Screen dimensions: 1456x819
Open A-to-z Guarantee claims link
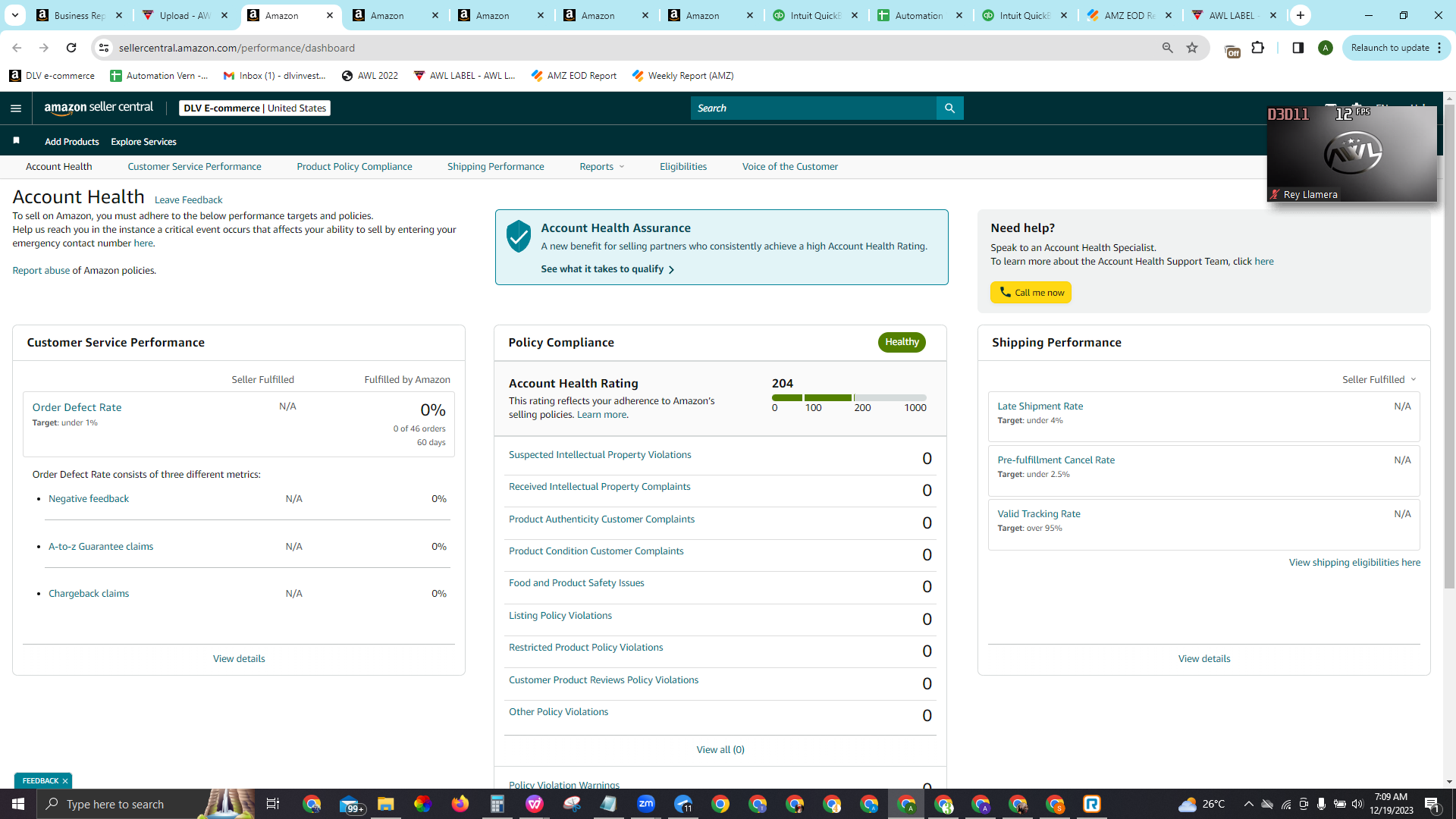[x=101, y=547]
